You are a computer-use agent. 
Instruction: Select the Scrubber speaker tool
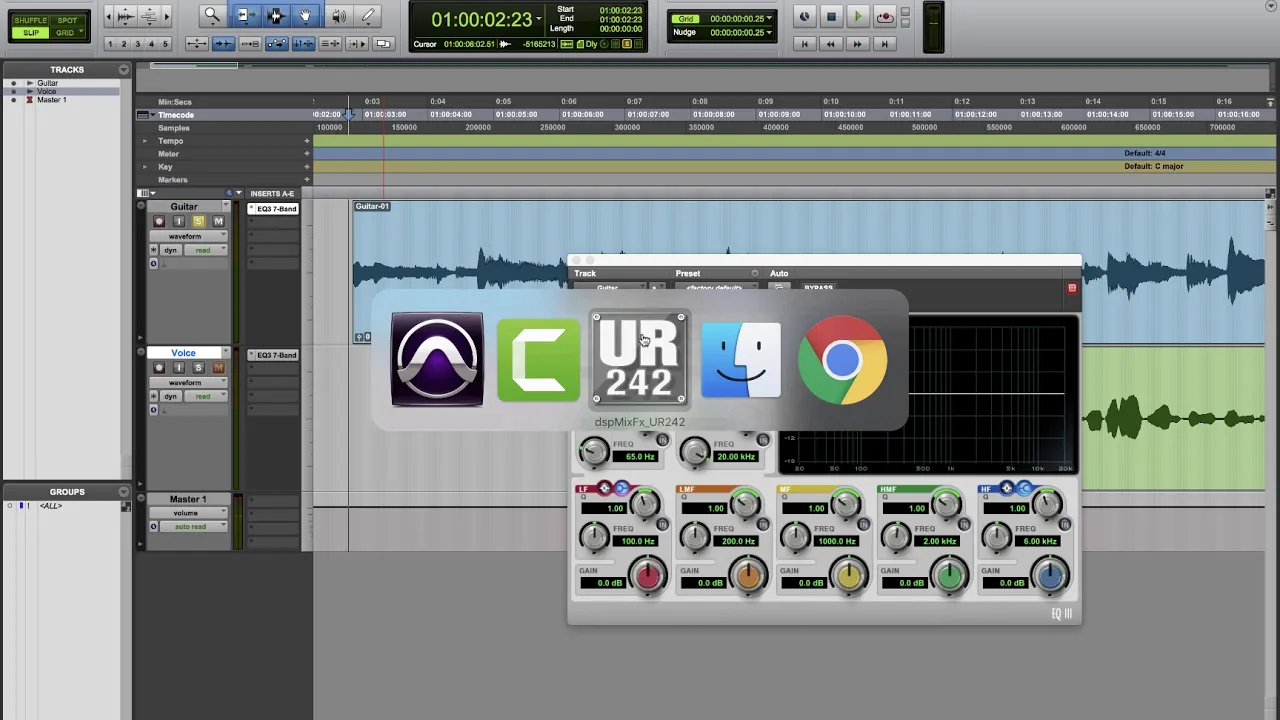[339, 15]
